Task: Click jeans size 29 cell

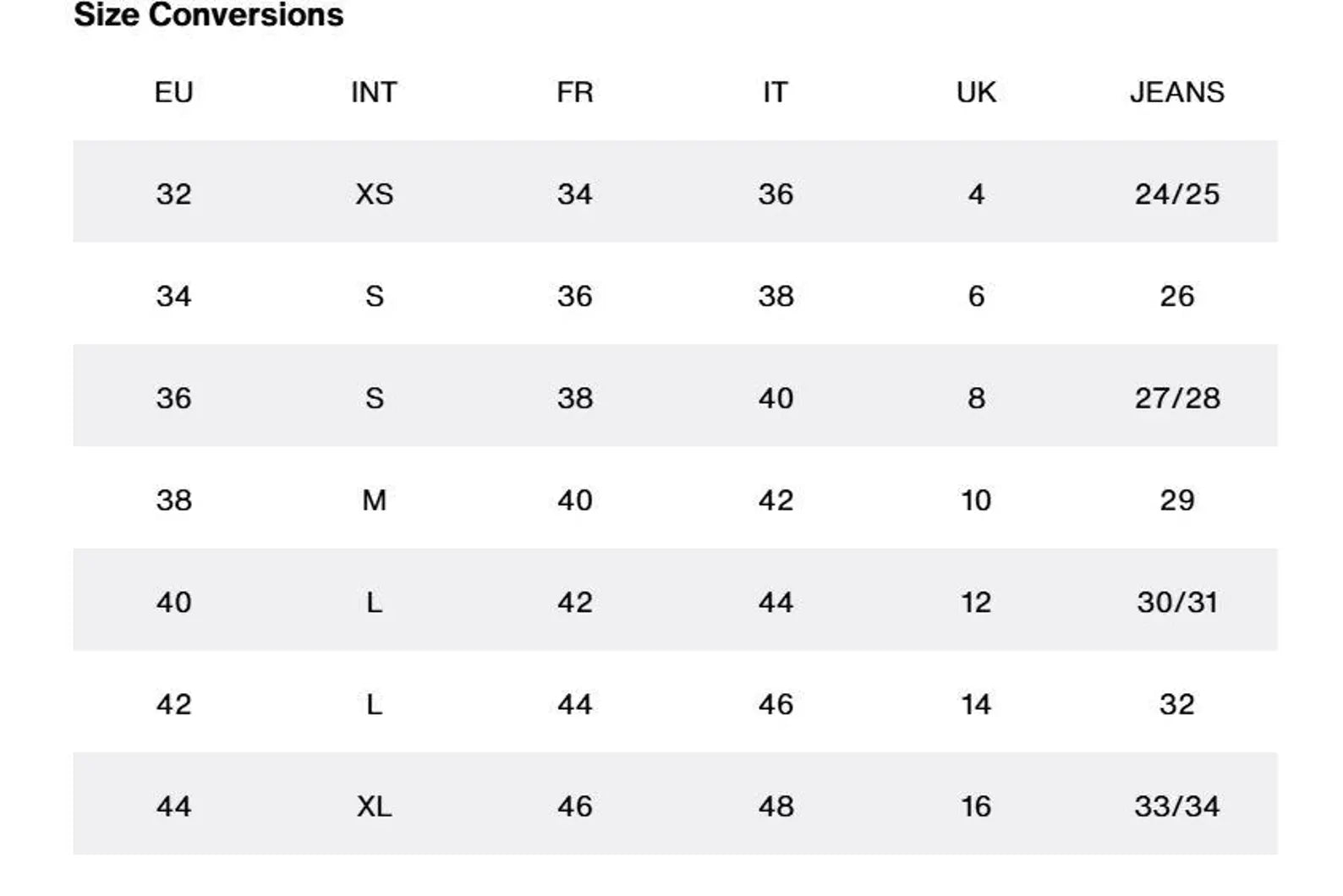Action: pyautogui.click(x=1176, y=500)
